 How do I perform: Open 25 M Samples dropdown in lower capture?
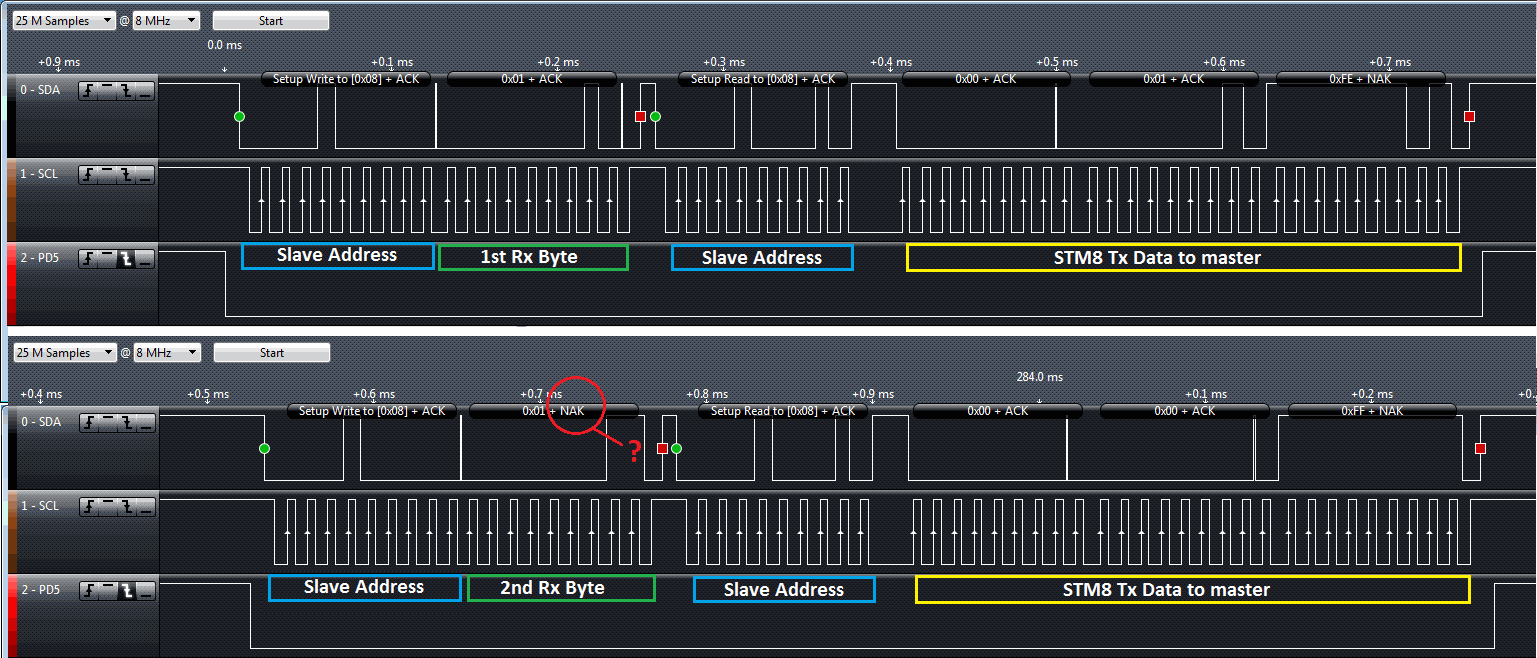(x=67, y=353)
